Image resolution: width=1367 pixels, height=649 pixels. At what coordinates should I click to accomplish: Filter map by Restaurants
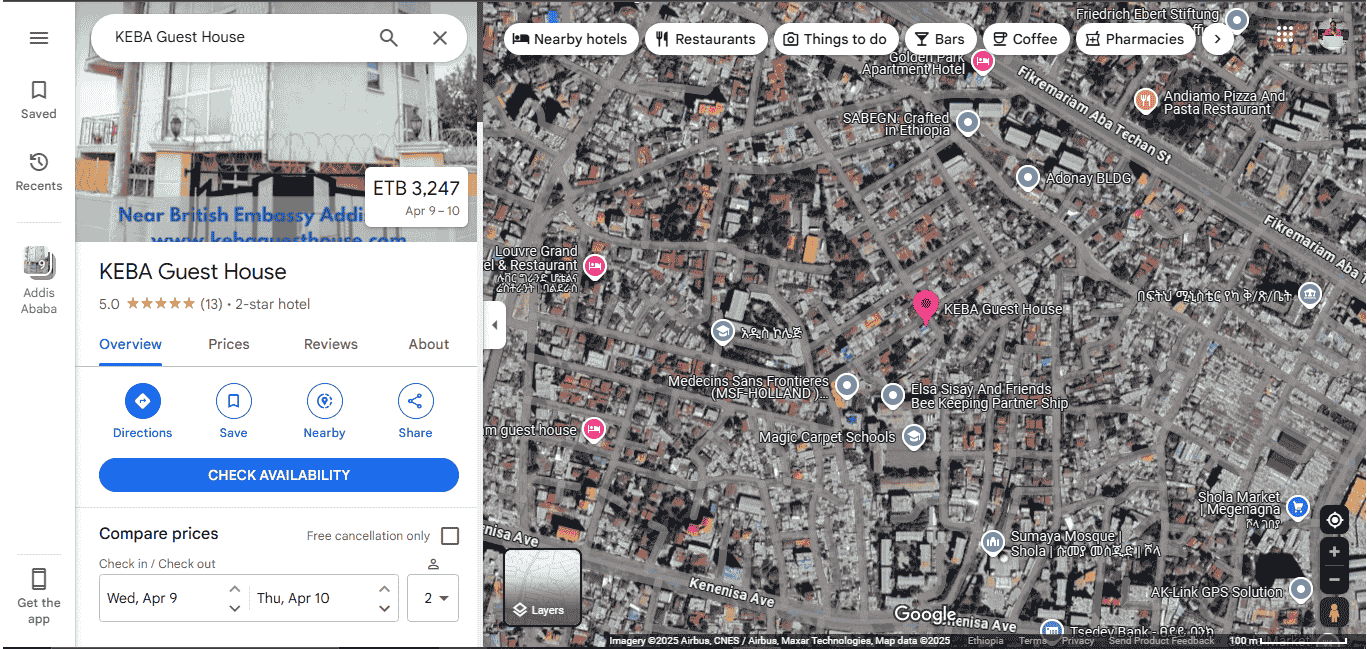706,39
